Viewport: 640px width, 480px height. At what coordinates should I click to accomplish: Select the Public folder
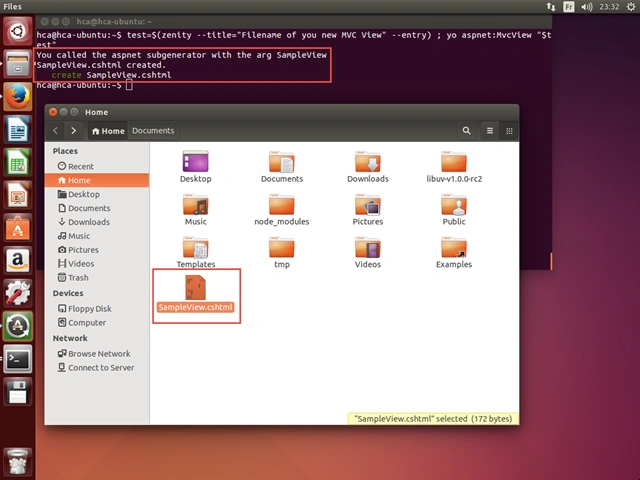(454, 209)
